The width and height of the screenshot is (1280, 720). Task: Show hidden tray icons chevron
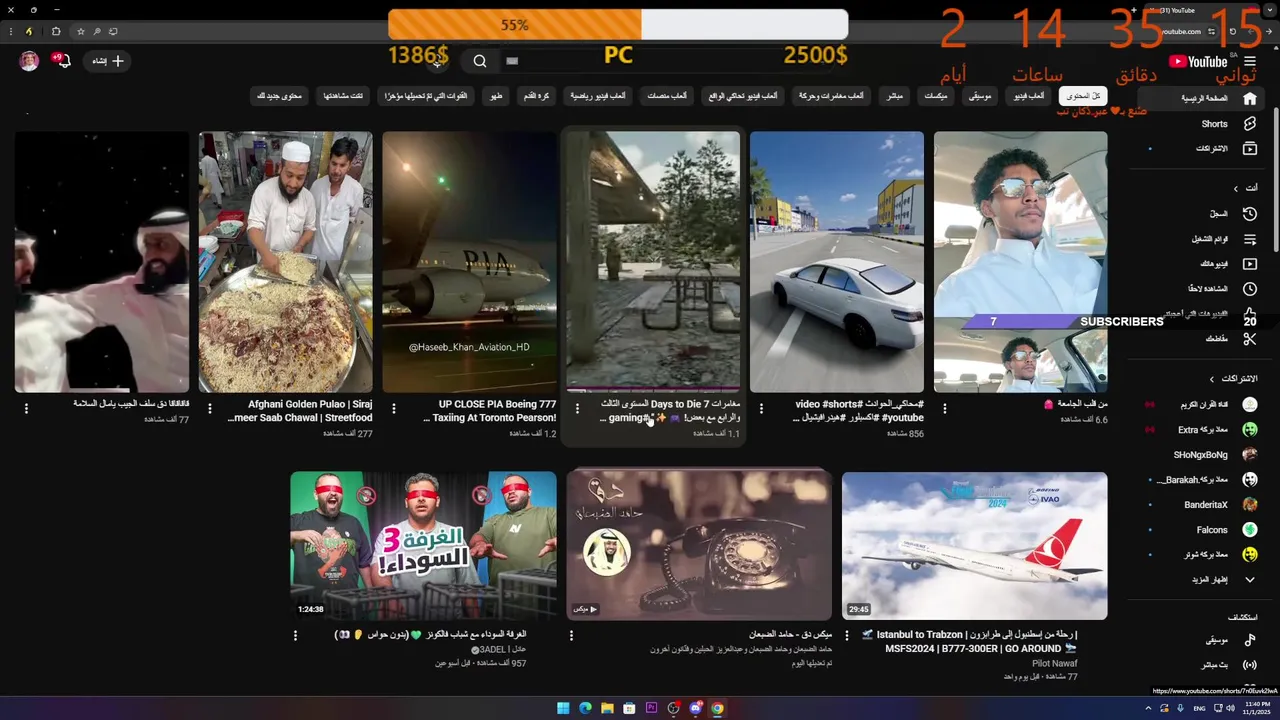(1148, 708)
